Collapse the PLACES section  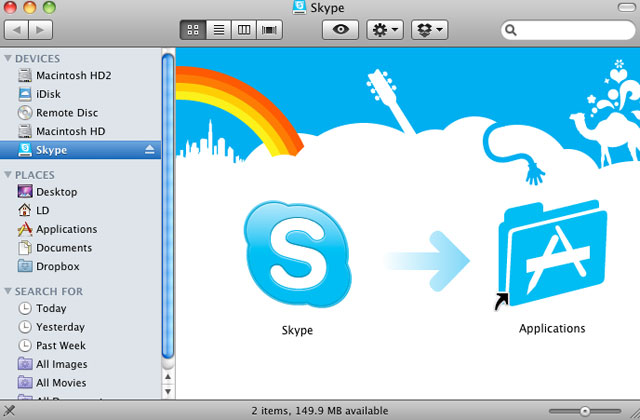pyautogui.click(x=8, y=175)
